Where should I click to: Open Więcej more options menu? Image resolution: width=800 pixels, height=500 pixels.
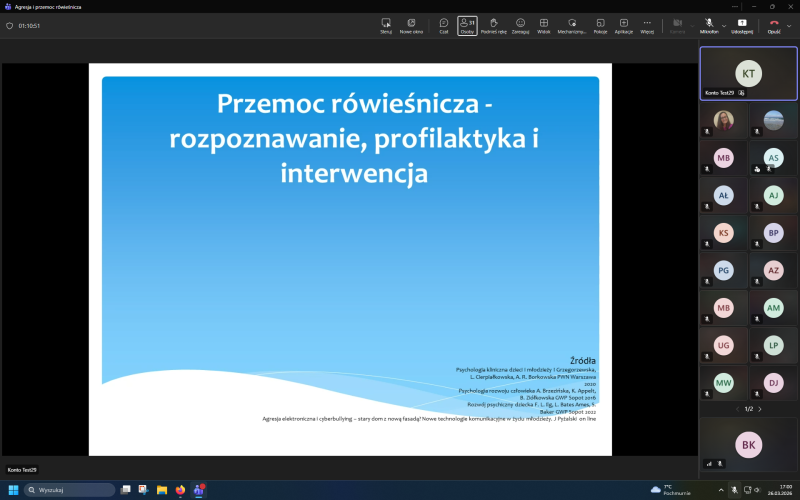click(647, 25)
